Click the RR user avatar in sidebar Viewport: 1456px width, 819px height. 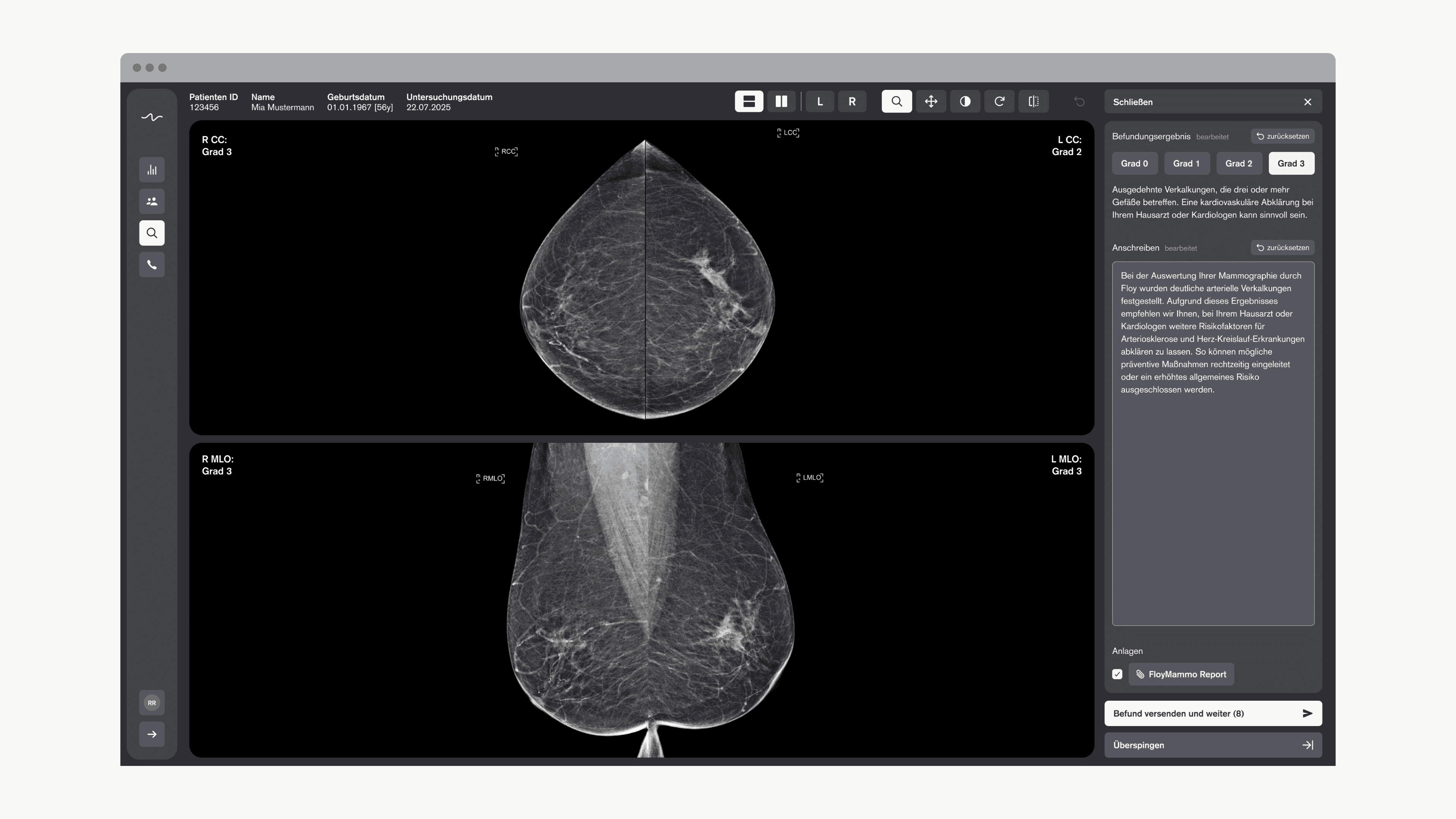click(152, 703)
